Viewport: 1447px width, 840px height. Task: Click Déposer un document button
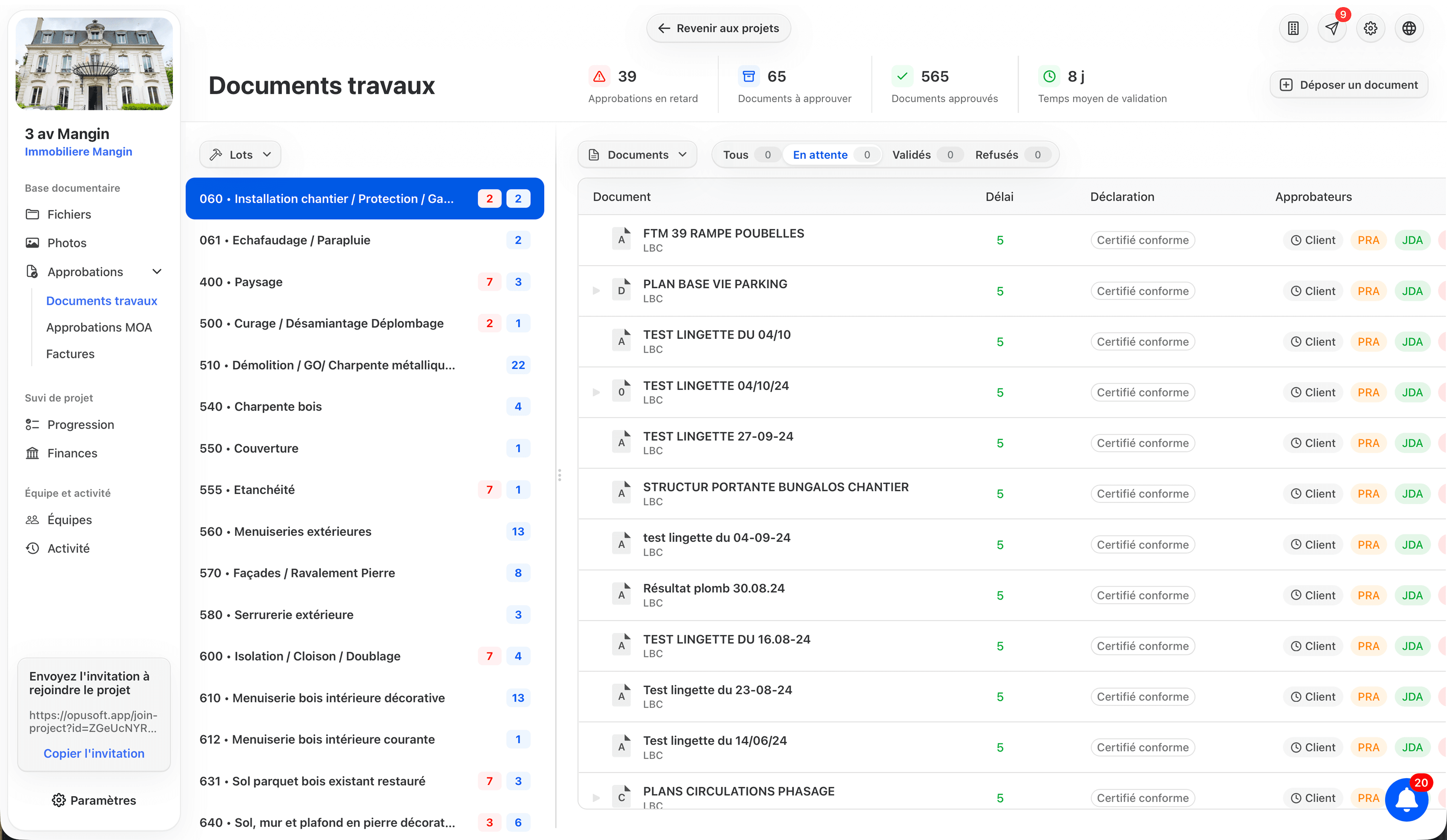pos(1349,85)
